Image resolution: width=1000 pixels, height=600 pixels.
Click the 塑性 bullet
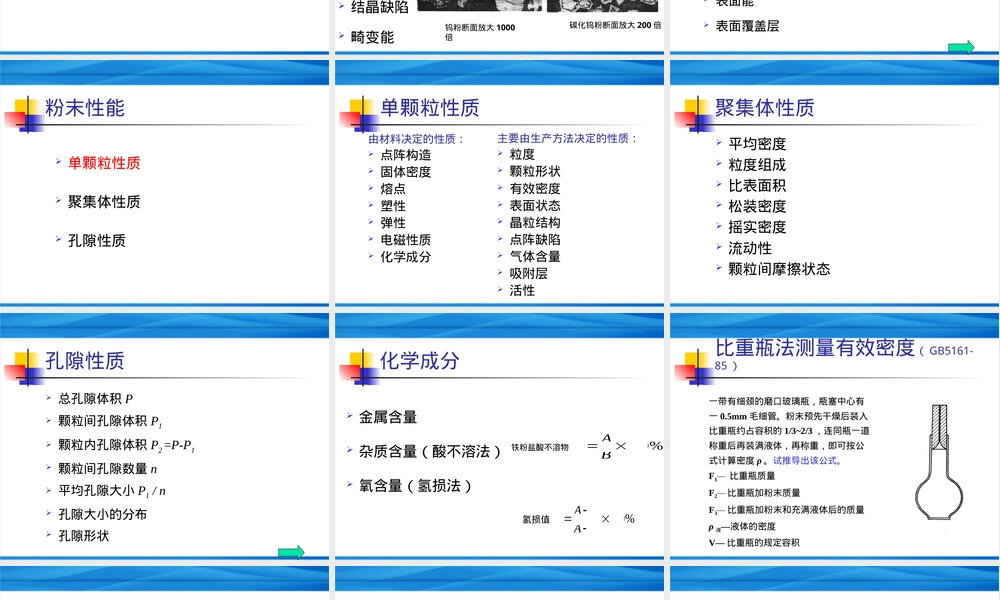[x=393, y=206]
